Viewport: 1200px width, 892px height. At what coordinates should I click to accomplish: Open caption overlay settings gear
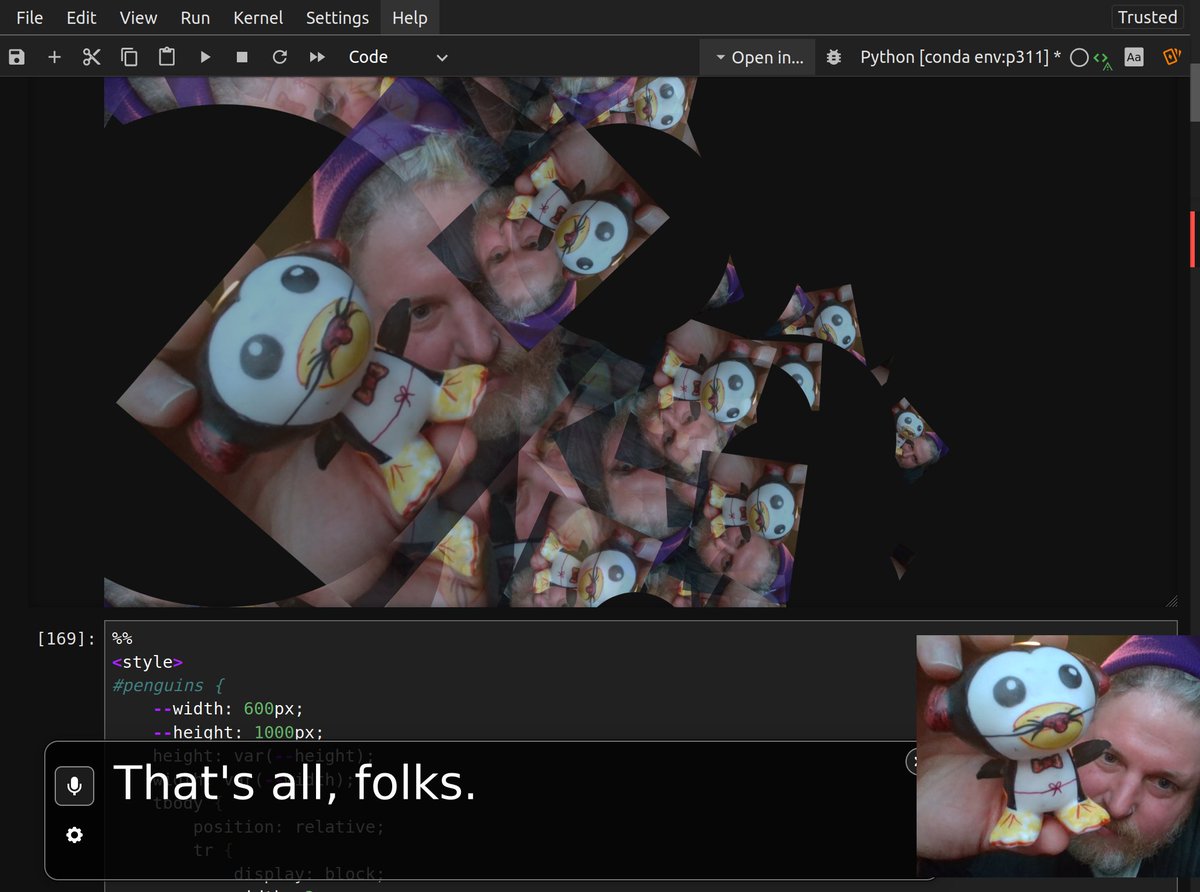pyautogui.click(x=74, y=835)
